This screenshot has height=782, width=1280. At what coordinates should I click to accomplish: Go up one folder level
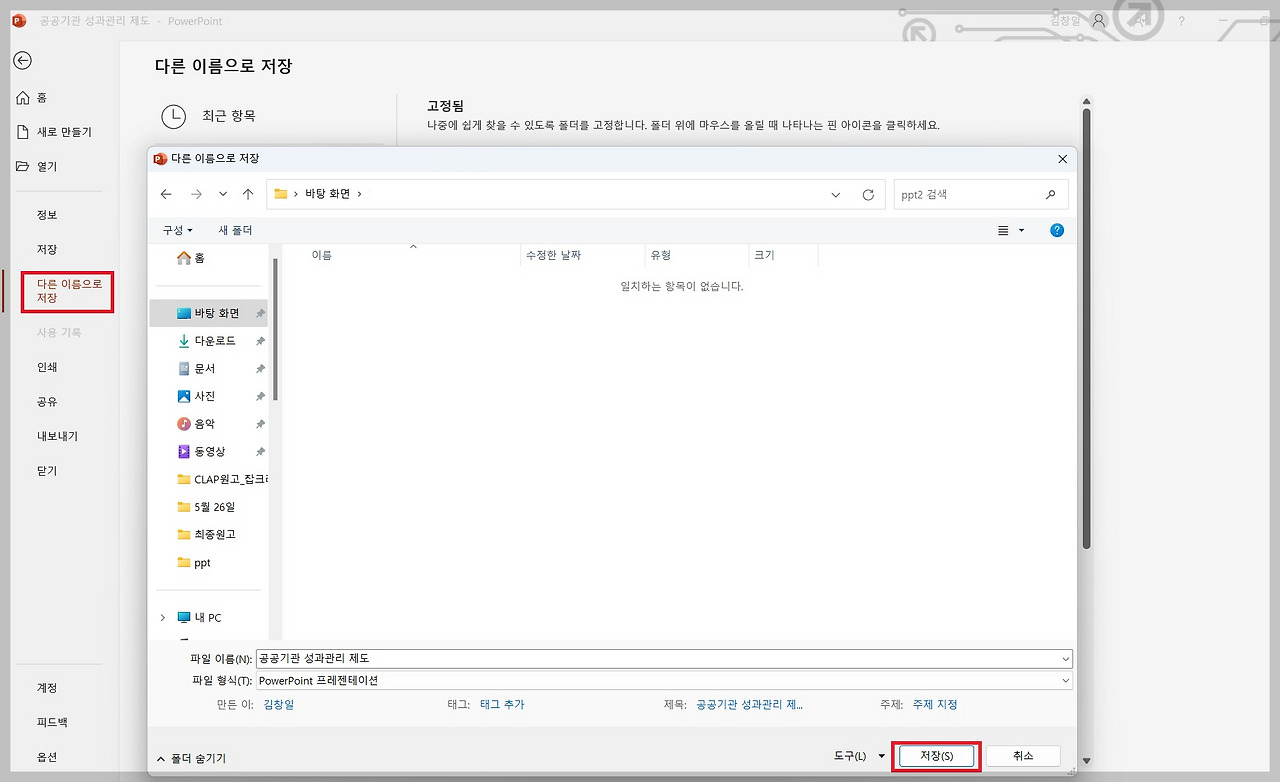point(248,194)
